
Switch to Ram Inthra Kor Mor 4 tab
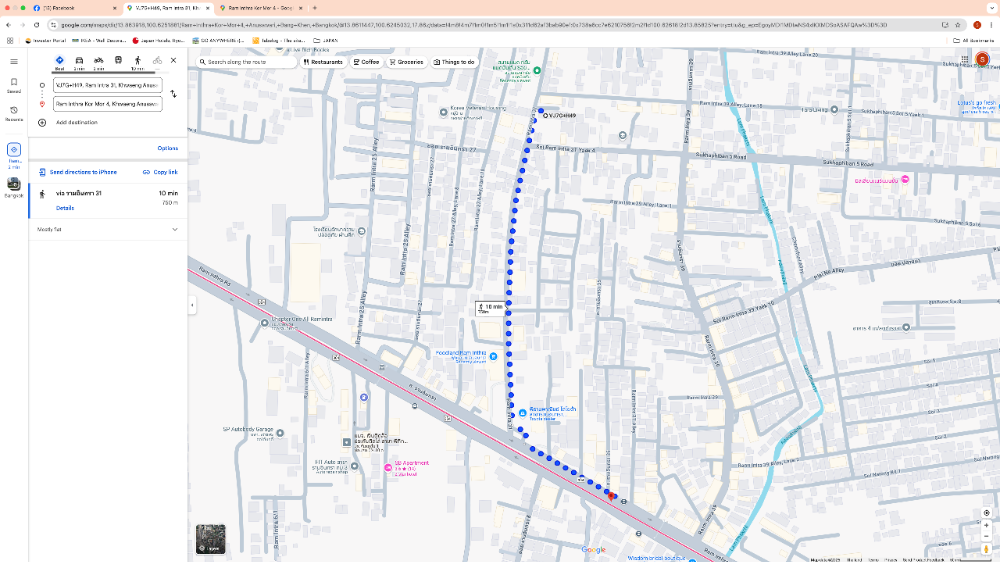pyautogui.click(x=261, y=8)
